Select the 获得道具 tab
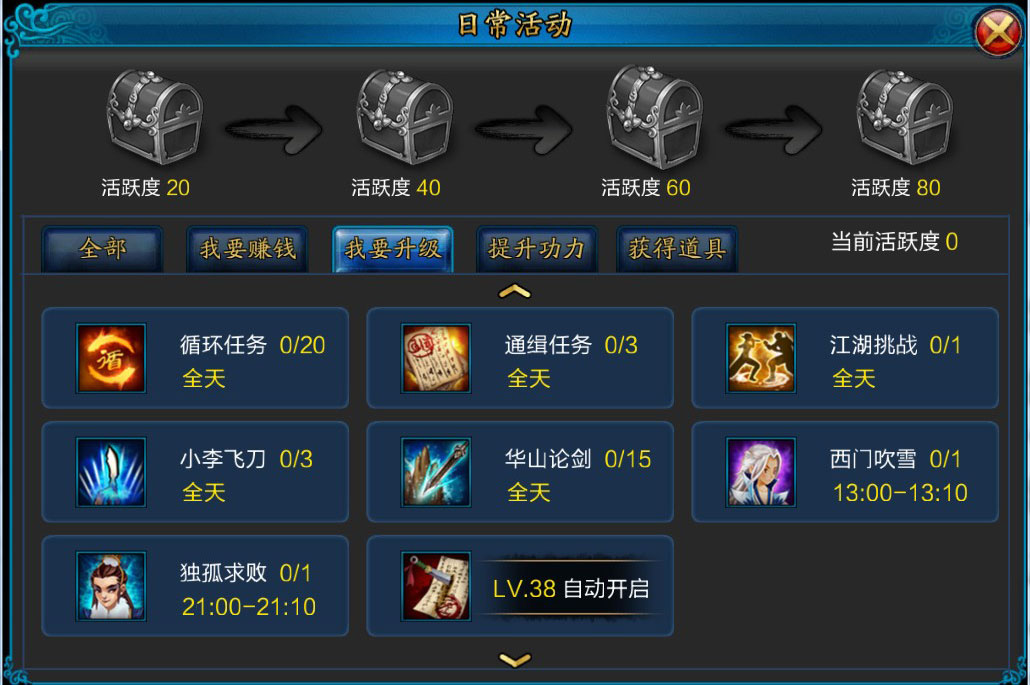Screen dimensions: 1030x685 pyautogui.click(x=677, y=249)
